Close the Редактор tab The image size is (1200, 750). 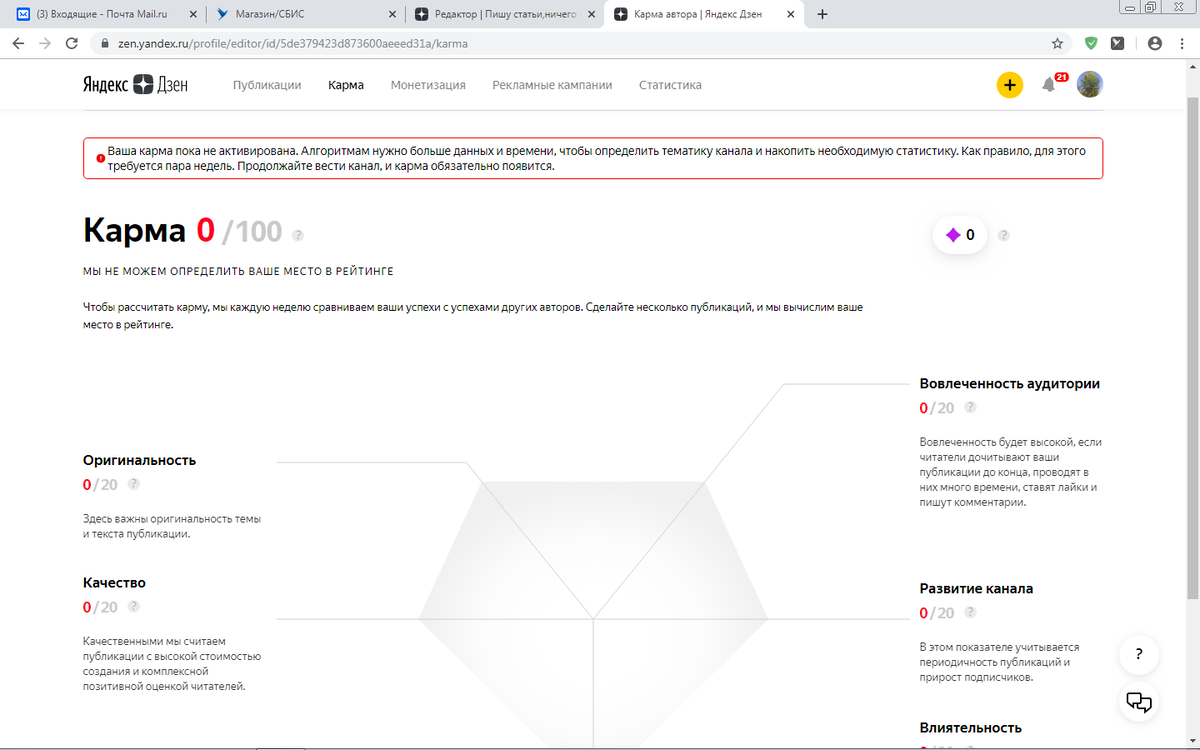591,15
